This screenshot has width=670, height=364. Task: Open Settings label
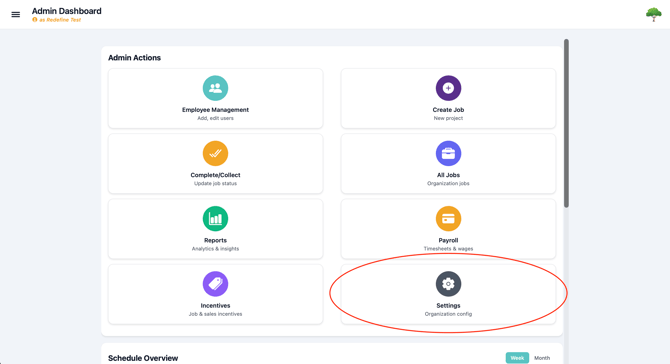(448, 306)
